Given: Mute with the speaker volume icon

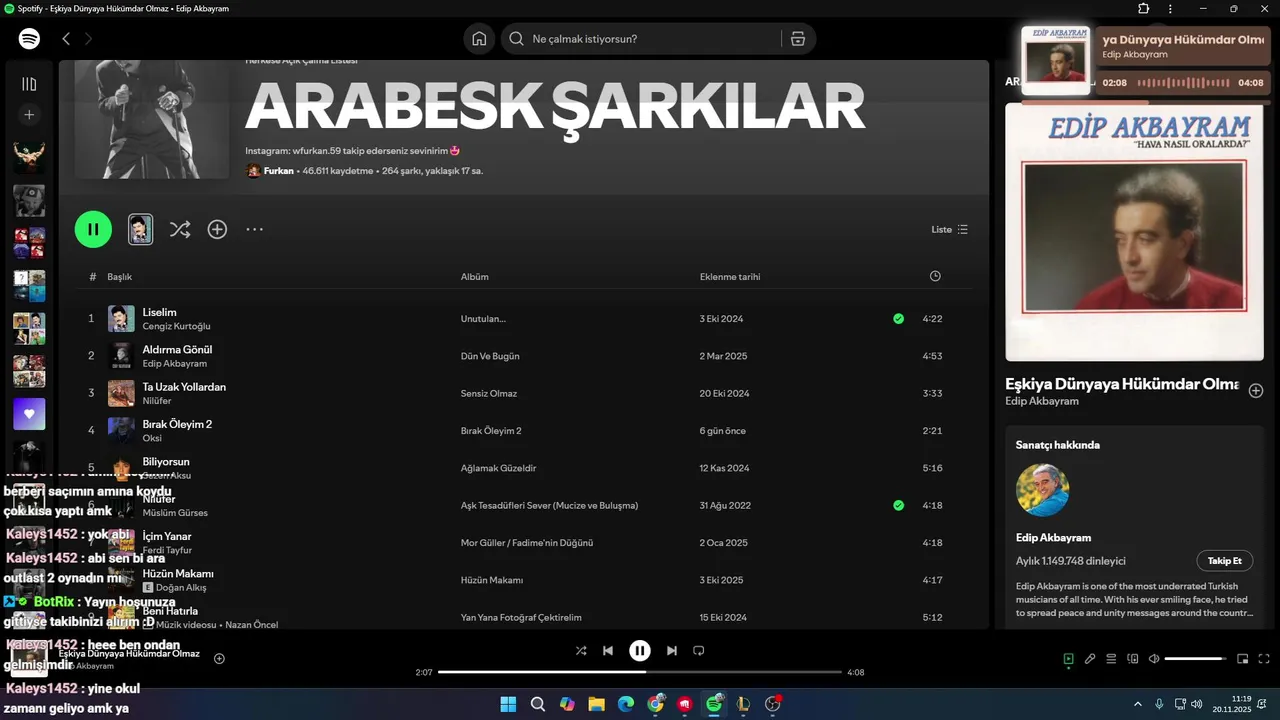Looking at the screenshot, I should [1154, 659].
